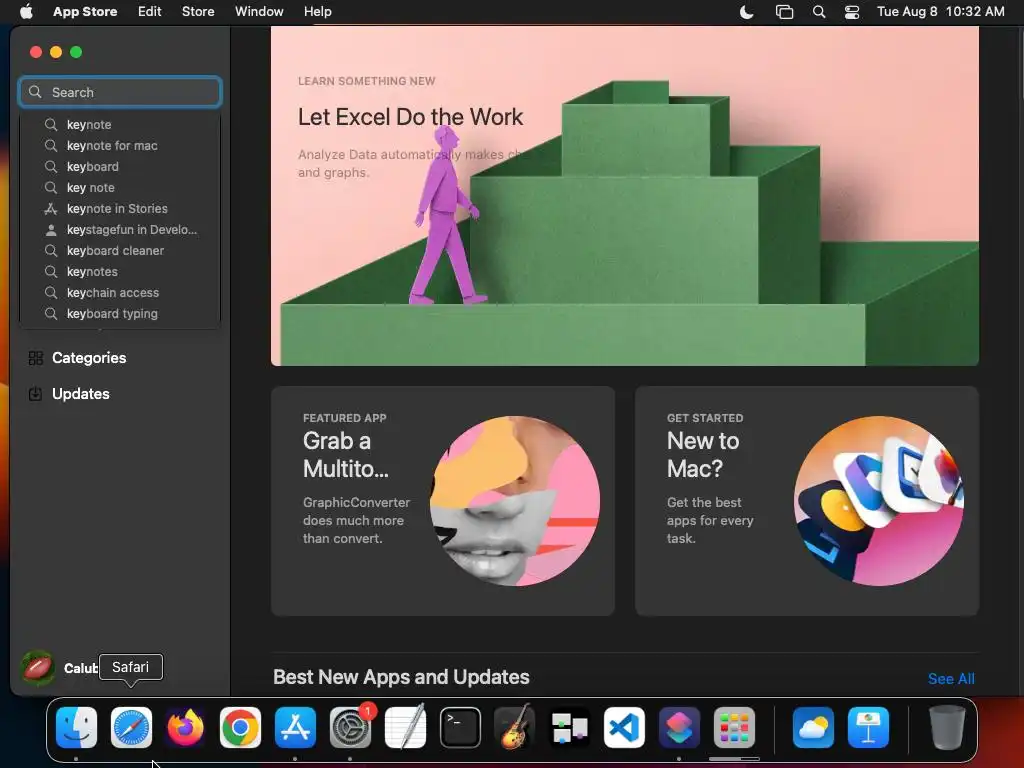This screenshot has width=1024, height=768.
Task: Open Stage Manager menu bar icon
Action: pos(784,12)
